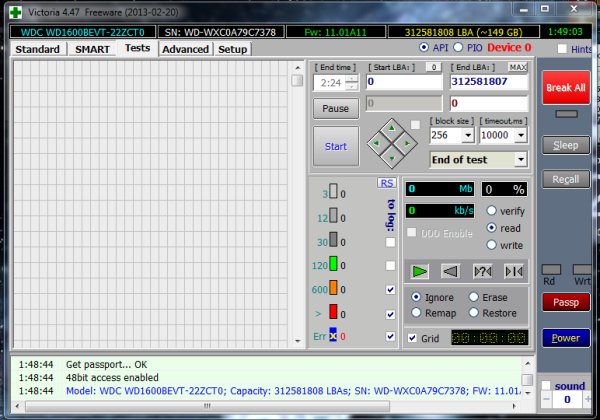Expand the End of test dropdown

(x=521, y=160)
